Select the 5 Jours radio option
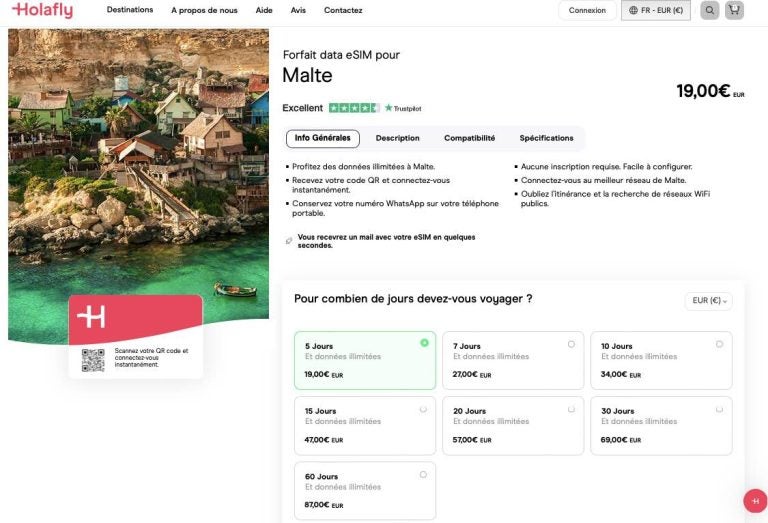Viewport: 768px width, 523px height. (x=424, y=343)
